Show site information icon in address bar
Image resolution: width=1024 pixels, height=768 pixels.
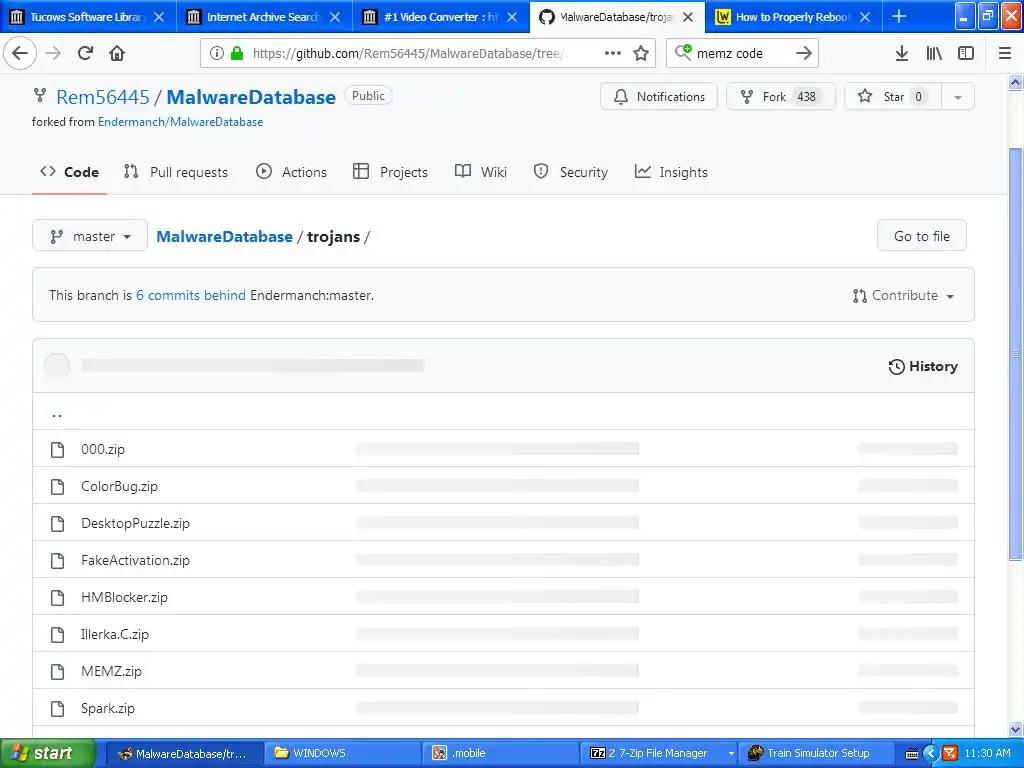click(217, 54)
